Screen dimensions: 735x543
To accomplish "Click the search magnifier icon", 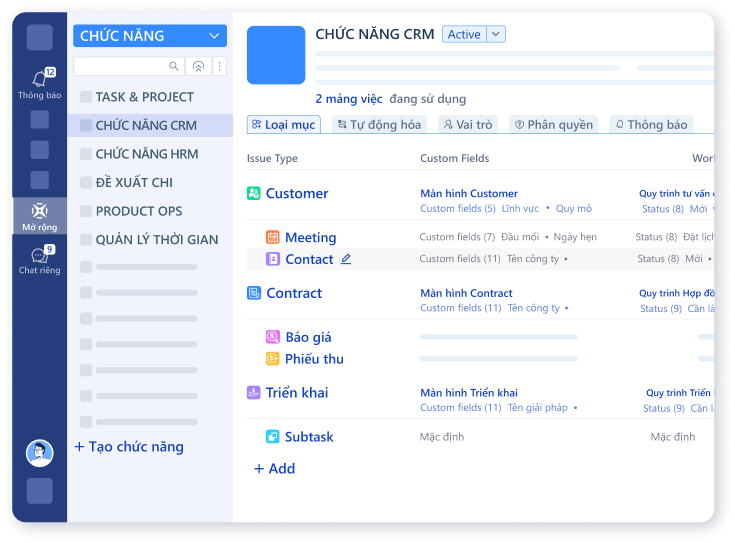I will (174, 66).
